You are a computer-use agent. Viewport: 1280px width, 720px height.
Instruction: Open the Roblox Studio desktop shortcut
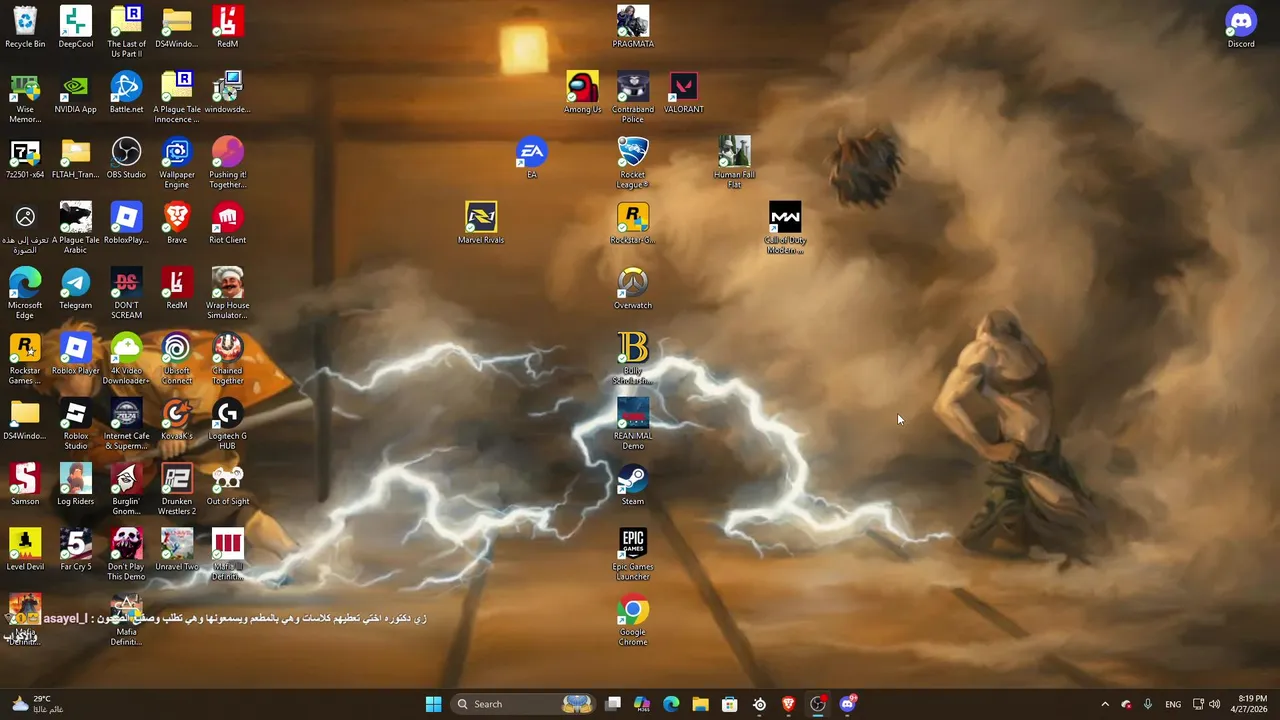coord(76,424)
